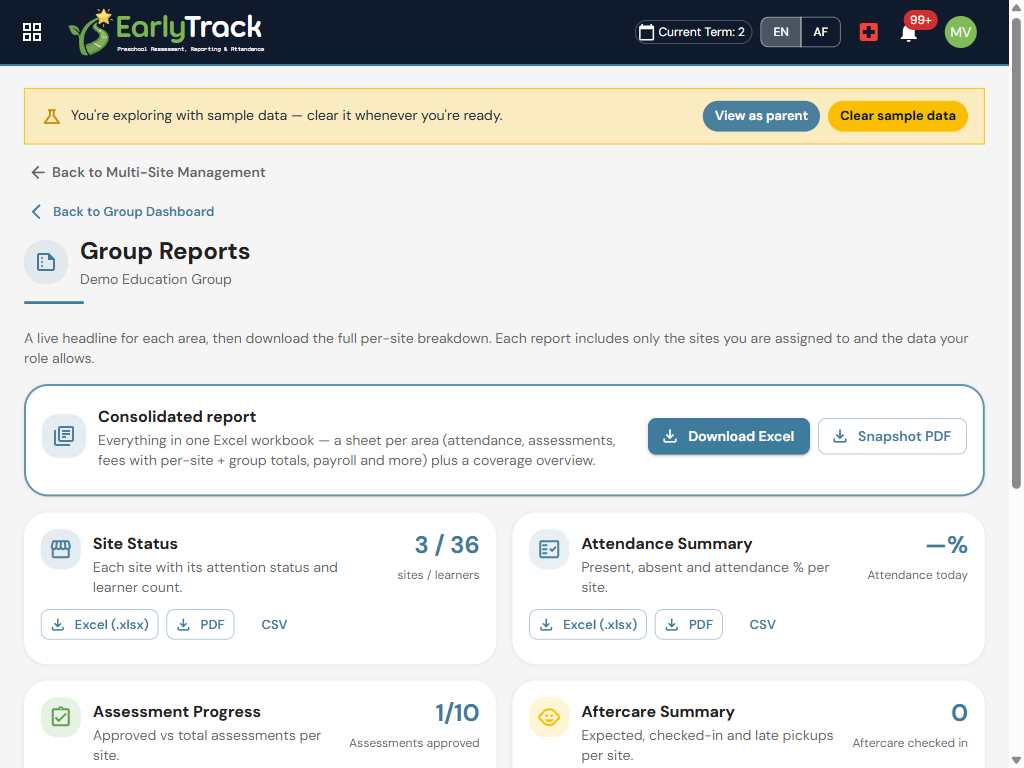Open the Current Term: 2 selector
This screenshot has height=768, width=1024.
click(x=693, y=32)
